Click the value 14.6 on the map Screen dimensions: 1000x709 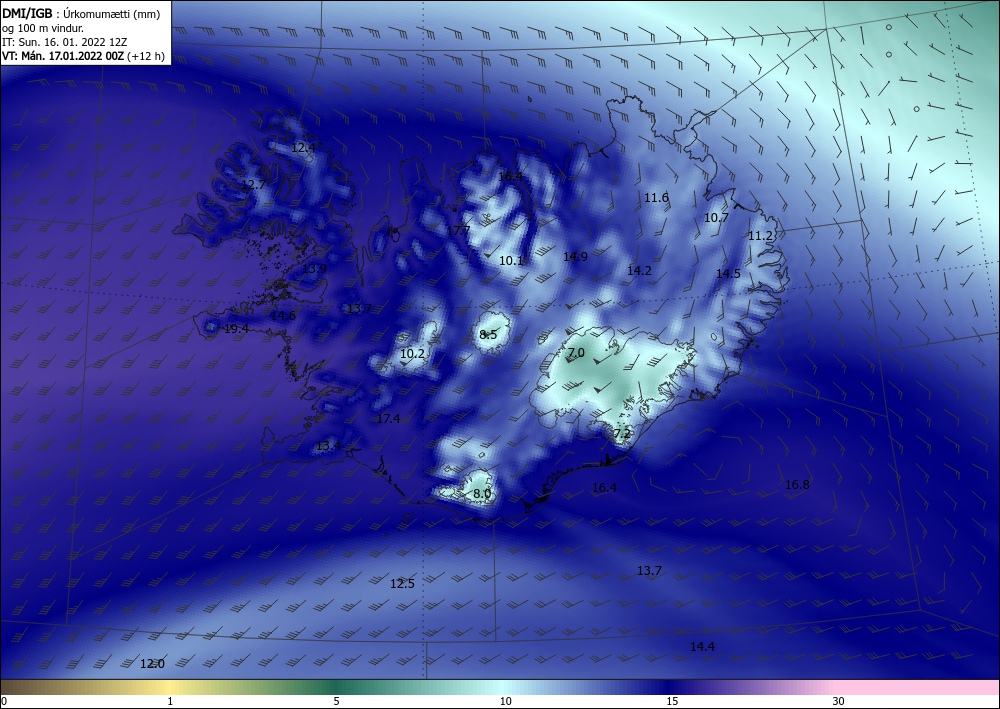283,316
